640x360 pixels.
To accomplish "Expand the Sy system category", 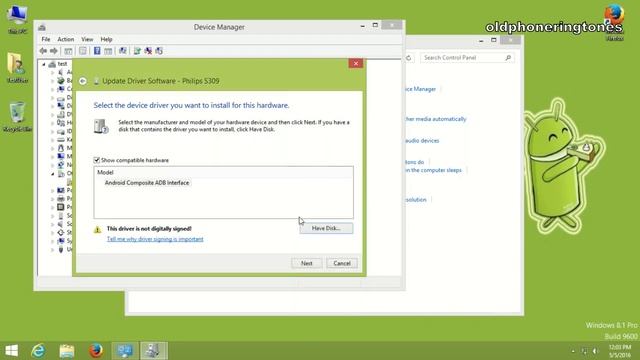I will point(52,241).
